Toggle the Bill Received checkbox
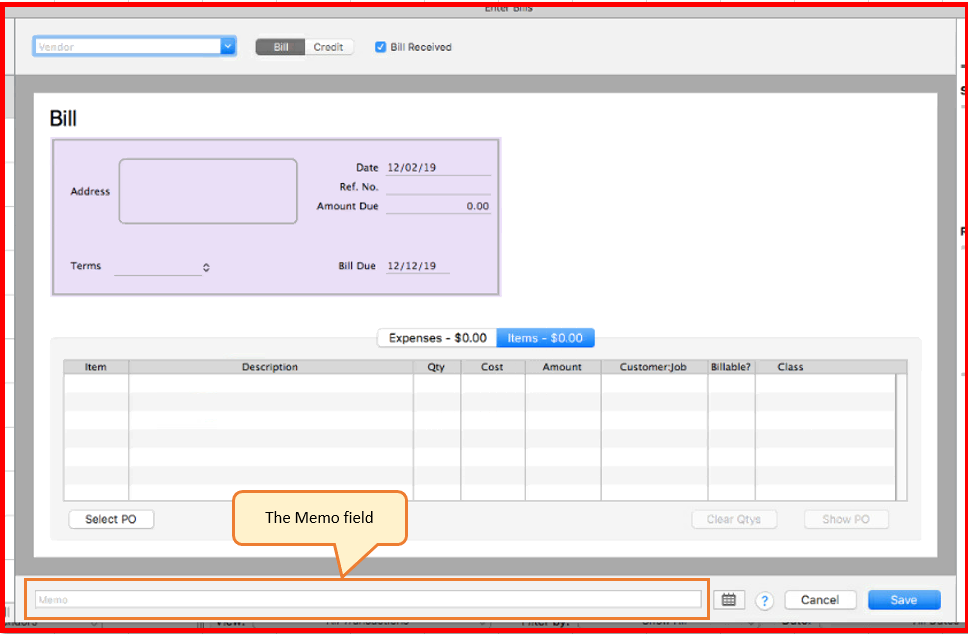 380,47
